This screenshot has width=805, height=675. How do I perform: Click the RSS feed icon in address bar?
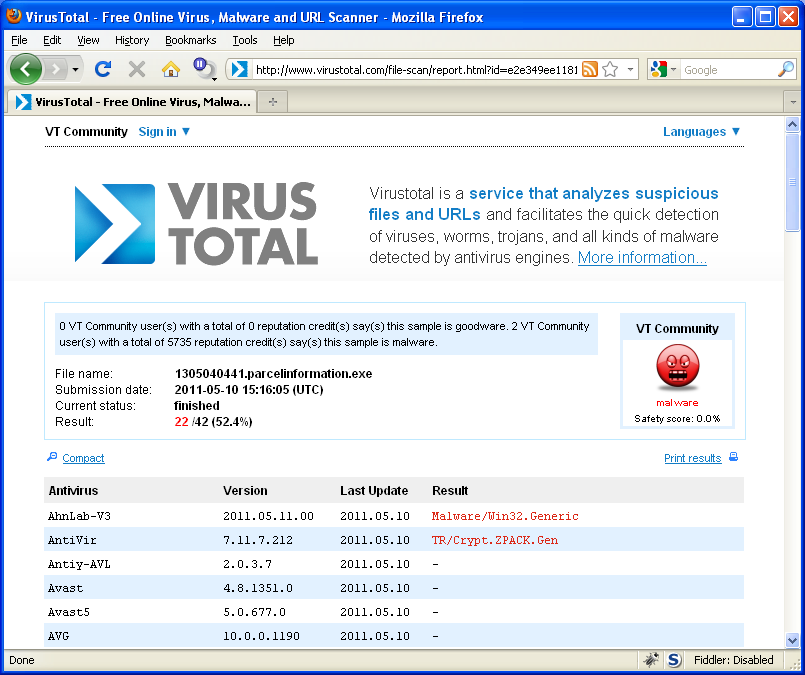point(590,69)
